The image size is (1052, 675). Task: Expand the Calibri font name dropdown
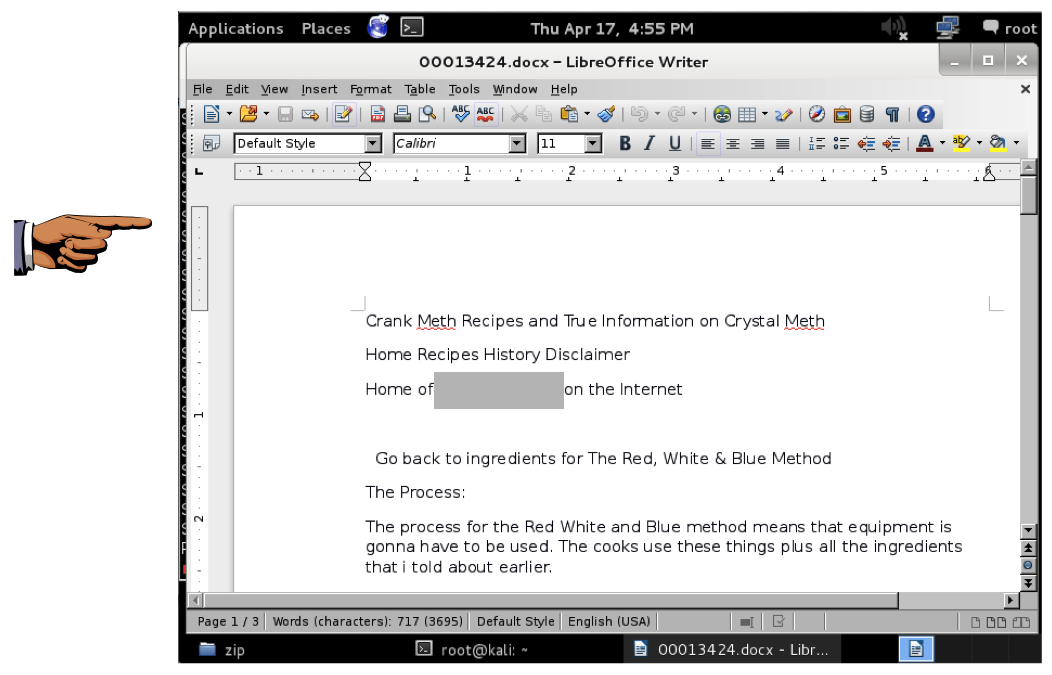pyautogui.click(x=517, y=144)
